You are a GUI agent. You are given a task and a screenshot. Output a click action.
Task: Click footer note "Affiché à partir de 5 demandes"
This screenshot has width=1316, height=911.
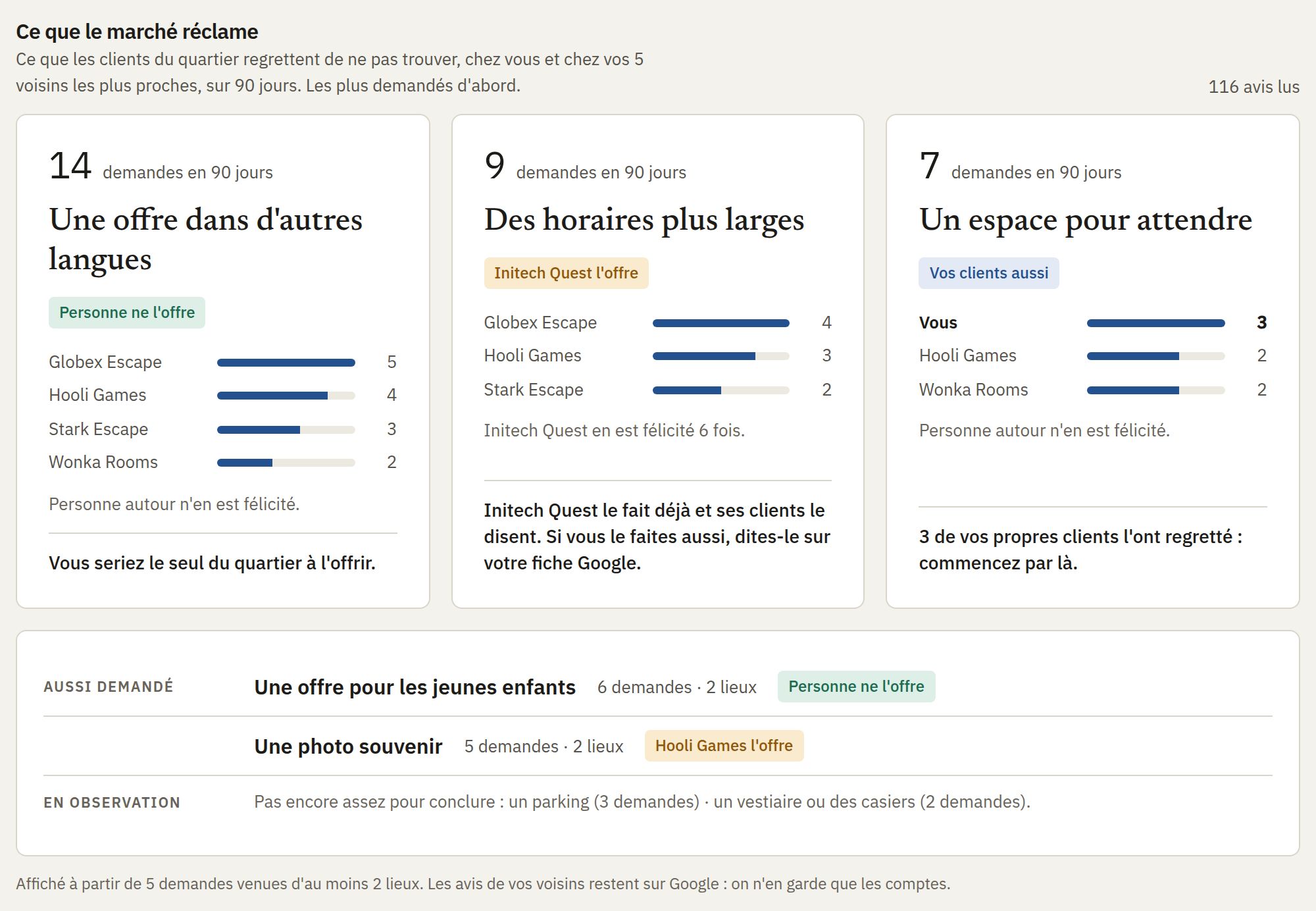click(x=483, y=884)
